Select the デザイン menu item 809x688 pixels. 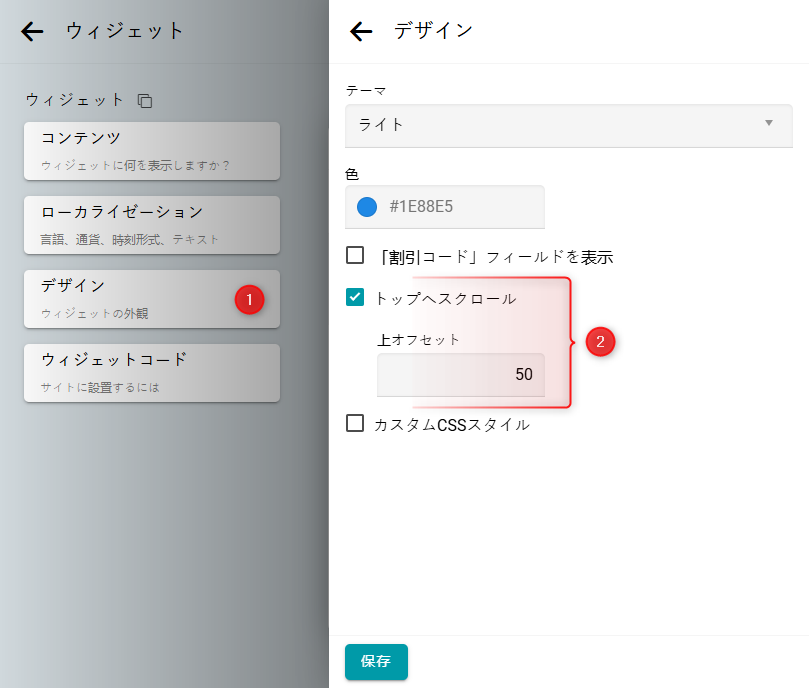pyautogui.click(x=130, y=298)
